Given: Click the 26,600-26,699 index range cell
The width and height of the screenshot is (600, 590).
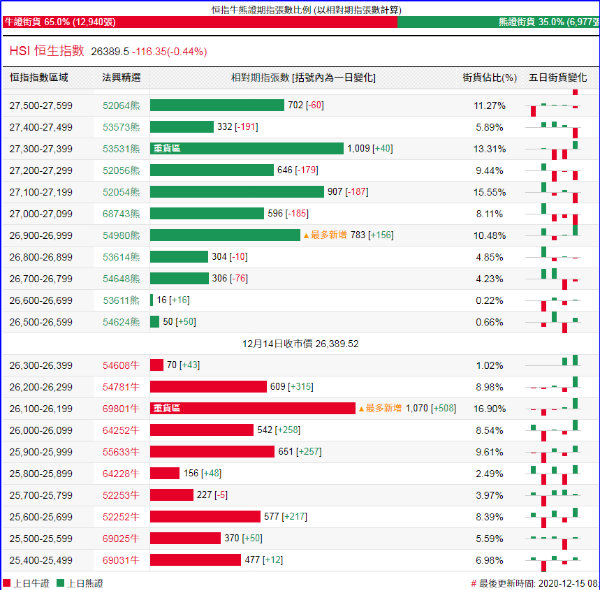Looking at the screenshot, I should click(x=41, y=300).
